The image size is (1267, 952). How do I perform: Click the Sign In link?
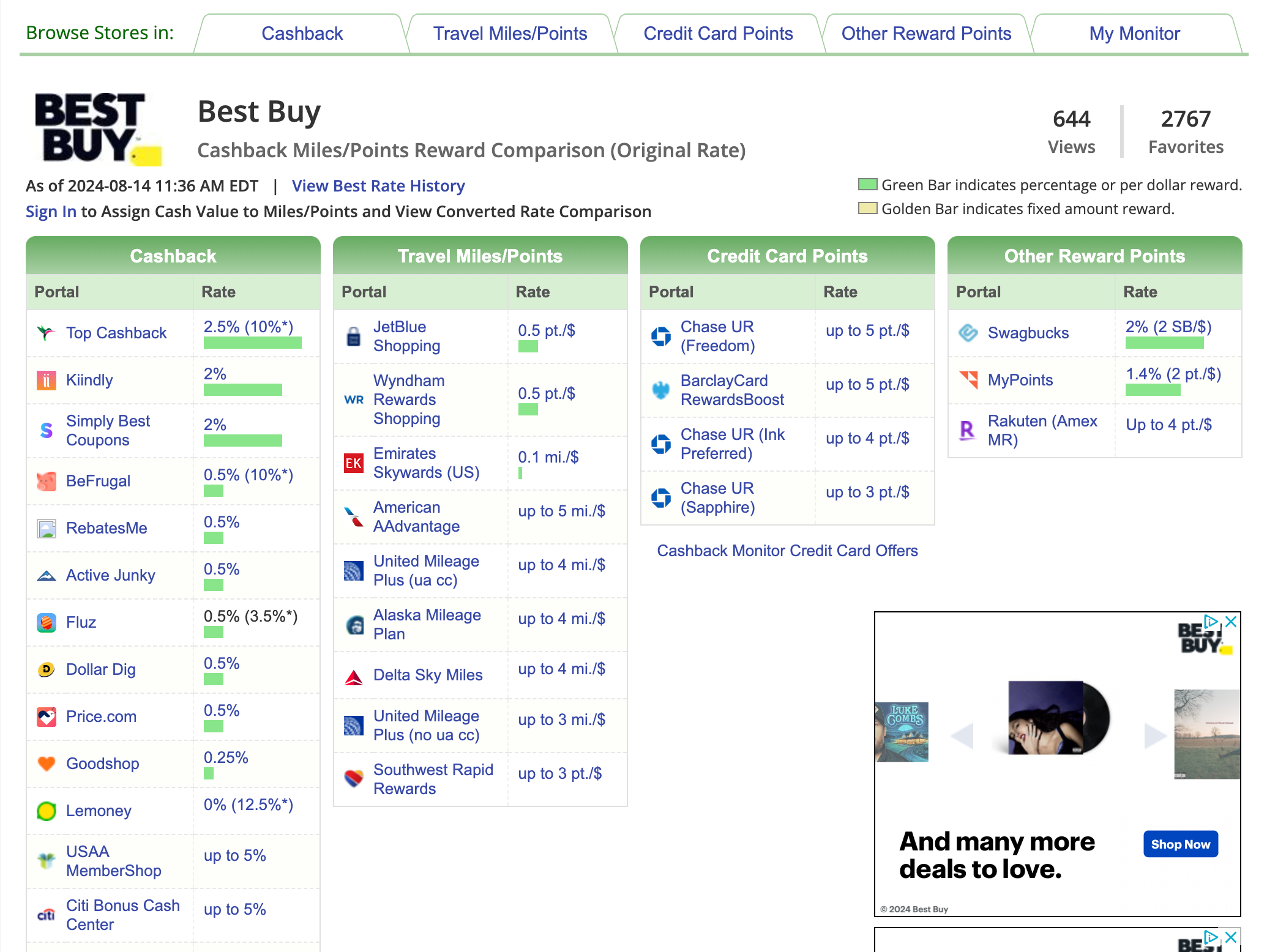[x=51, y=212]
